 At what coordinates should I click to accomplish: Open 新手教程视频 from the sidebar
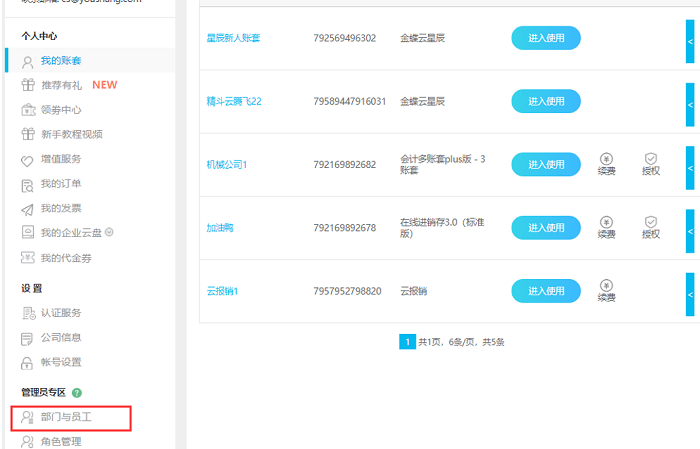(70, 134)
